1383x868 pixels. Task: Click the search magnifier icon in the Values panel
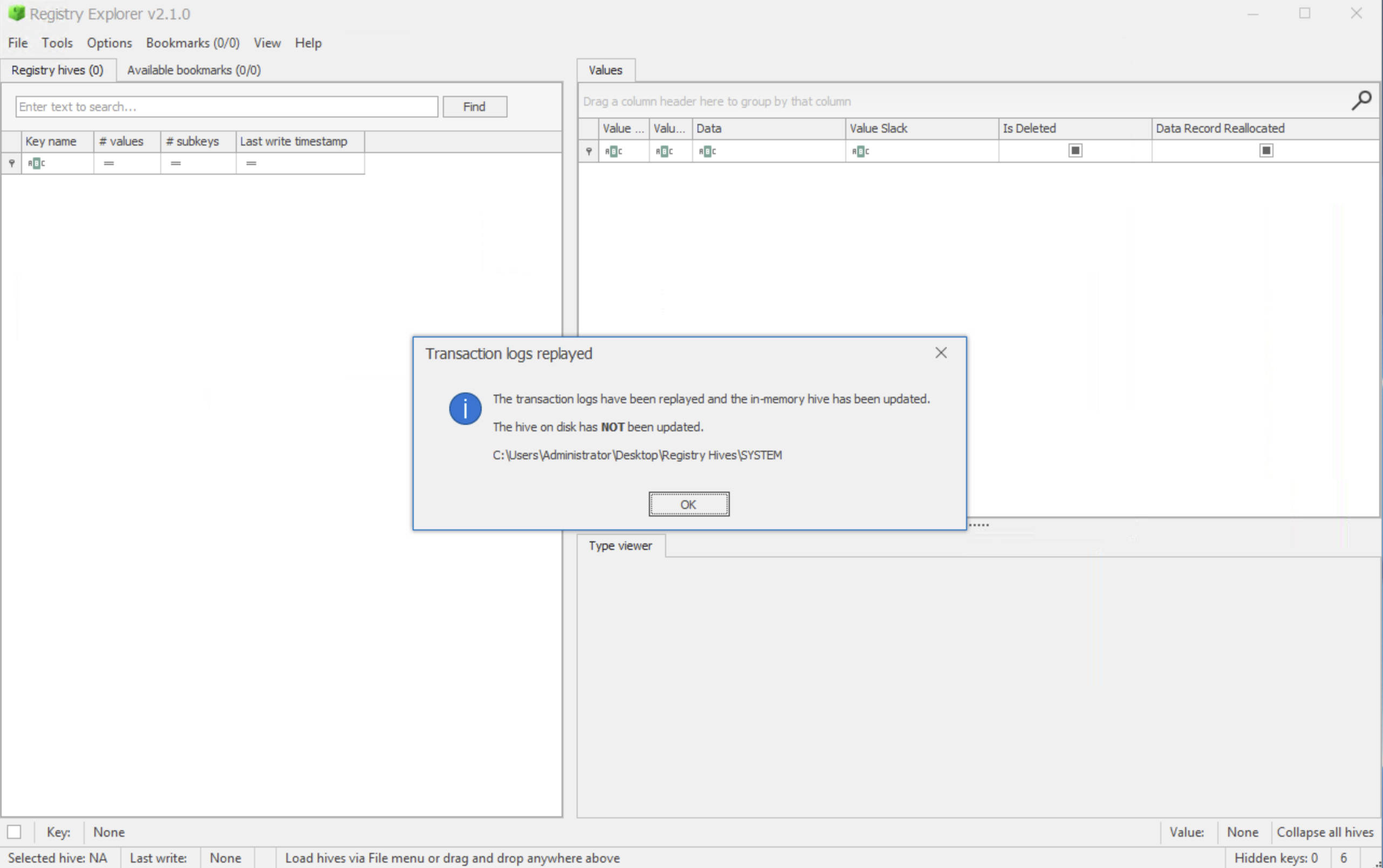tap(1361, 101)
